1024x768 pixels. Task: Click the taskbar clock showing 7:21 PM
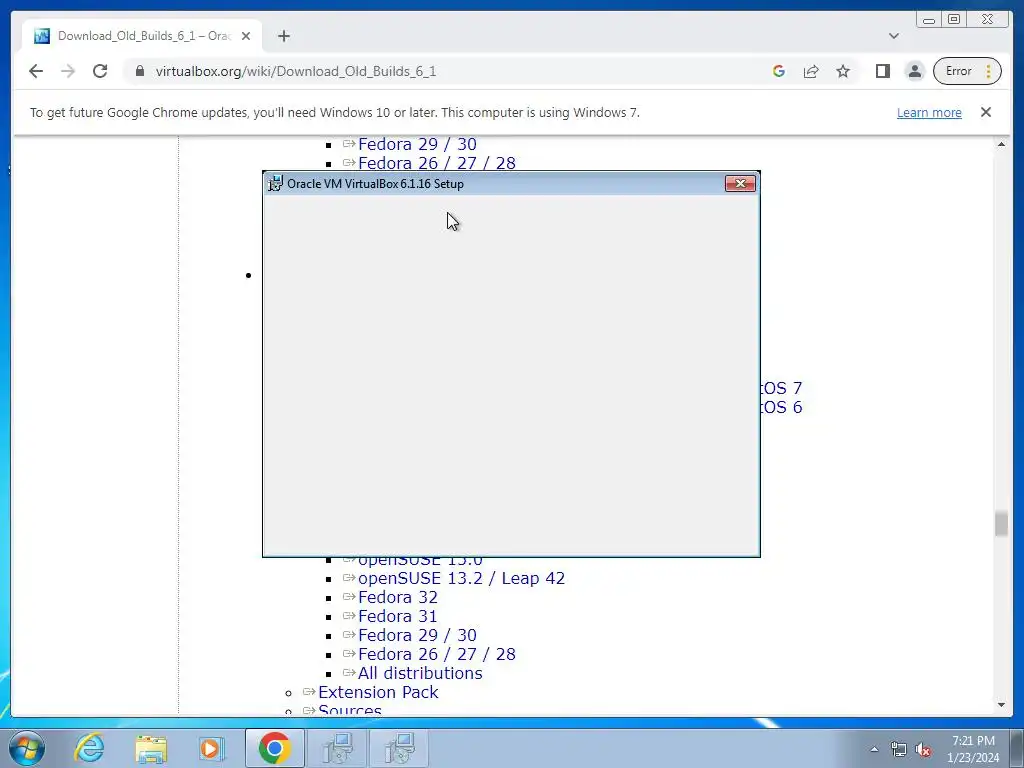pos(973,749)
